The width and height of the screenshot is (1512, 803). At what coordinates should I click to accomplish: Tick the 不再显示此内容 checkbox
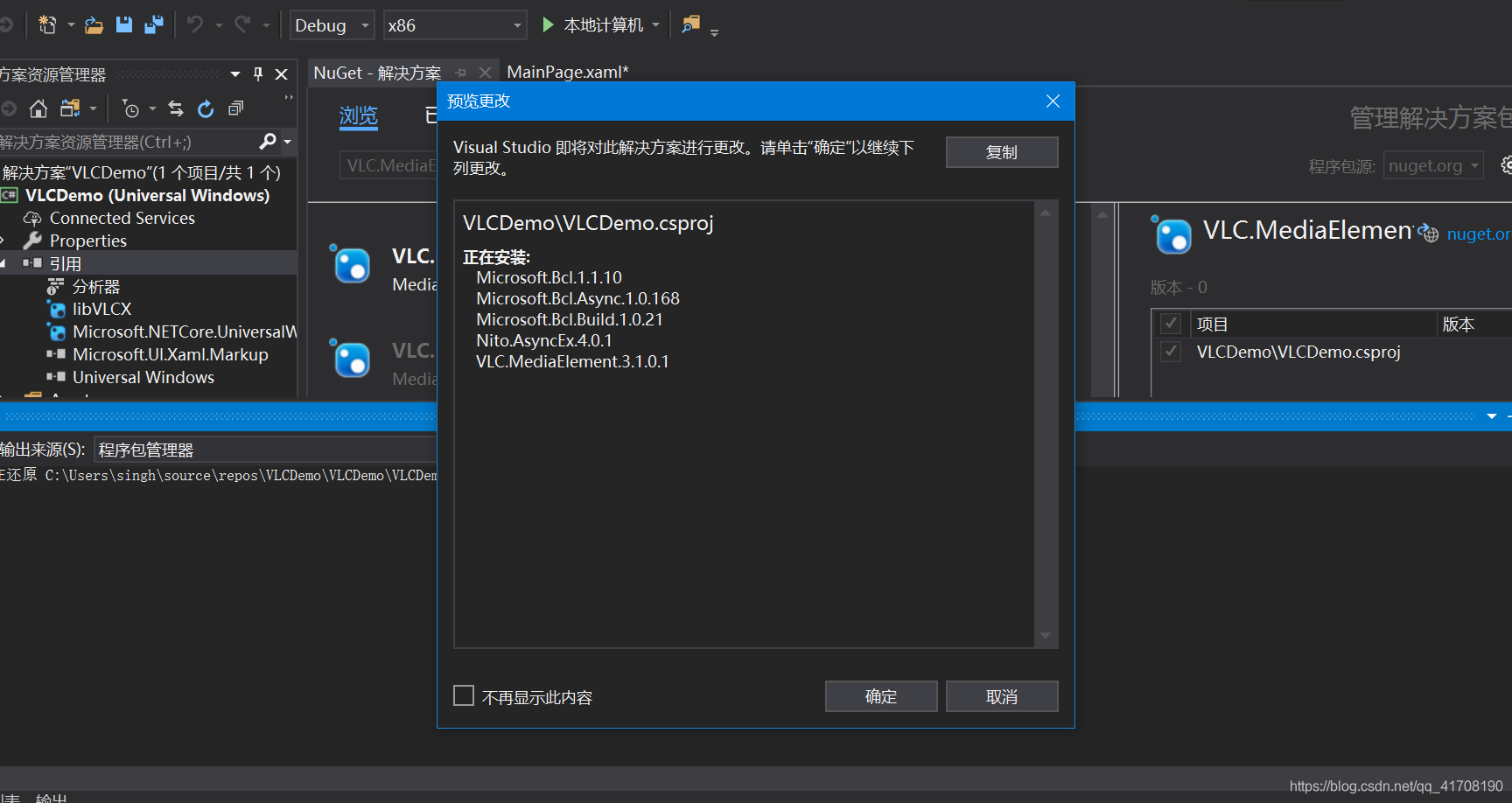click(x=464, y=695)
